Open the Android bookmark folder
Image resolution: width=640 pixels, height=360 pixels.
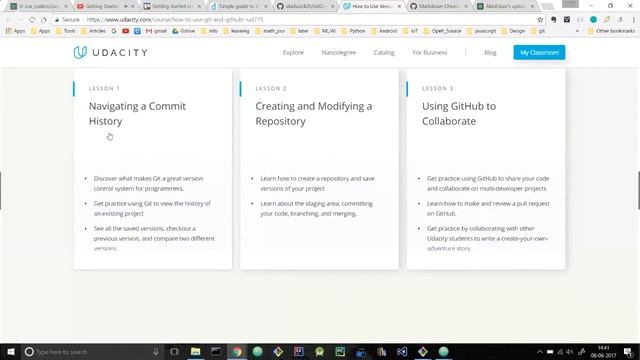coord(384,31)
